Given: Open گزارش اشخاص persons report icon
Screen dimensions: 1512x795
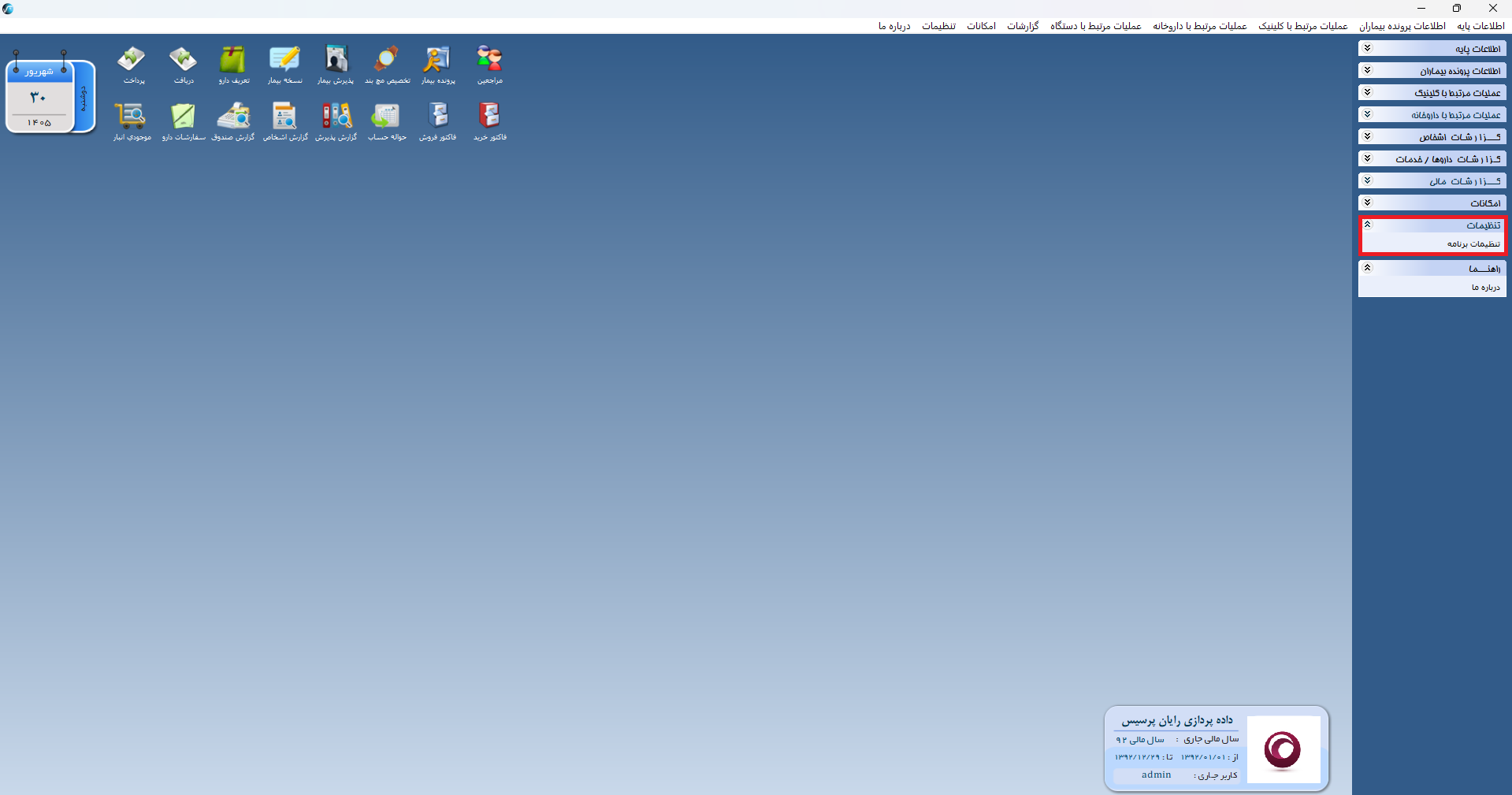Looking at the screenshot, I should pyautogui.click(x=284, y=121).
